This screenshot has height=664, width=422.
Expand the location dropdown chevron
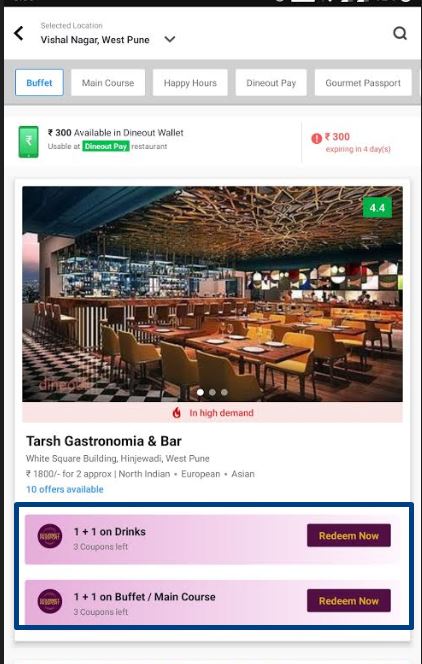(170, 39)
